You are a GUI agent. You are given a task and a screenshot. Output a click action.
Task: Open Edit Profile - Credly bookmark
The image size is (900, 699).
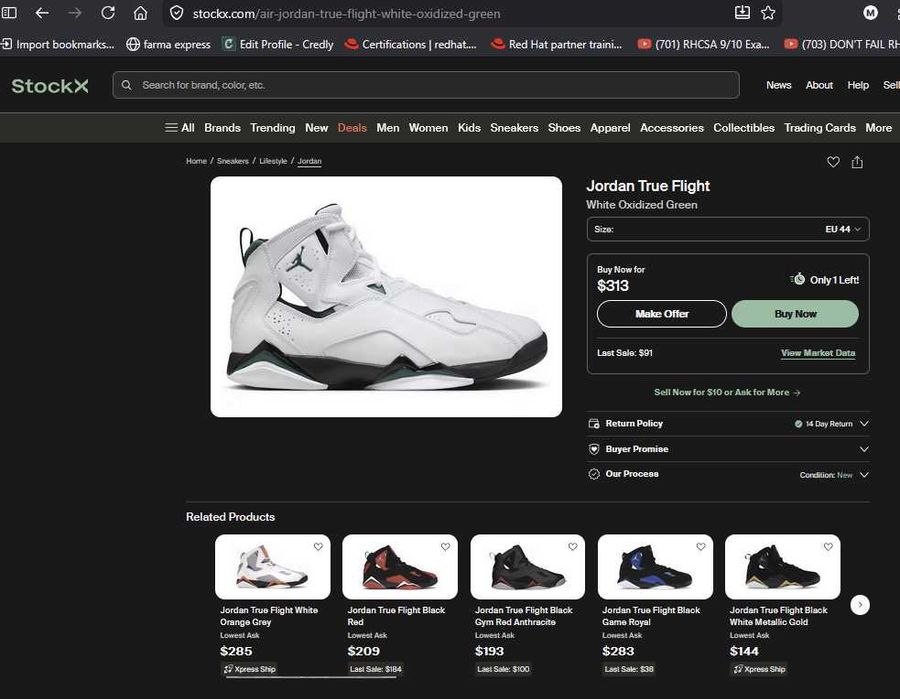278,44
